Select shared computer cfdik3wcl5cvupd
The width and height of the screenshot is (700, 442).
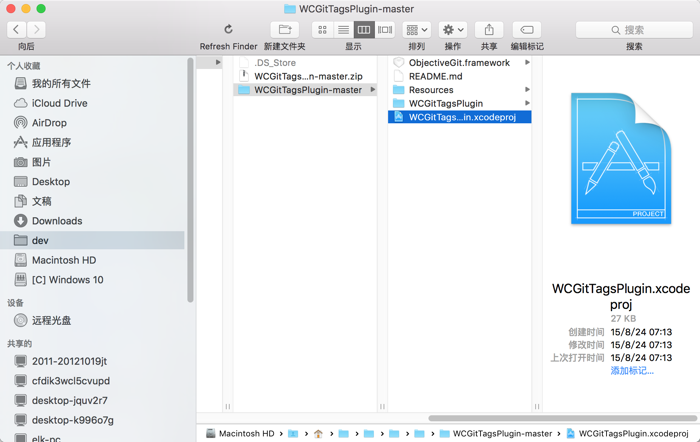pyautogui.click(x=92, y=381)
